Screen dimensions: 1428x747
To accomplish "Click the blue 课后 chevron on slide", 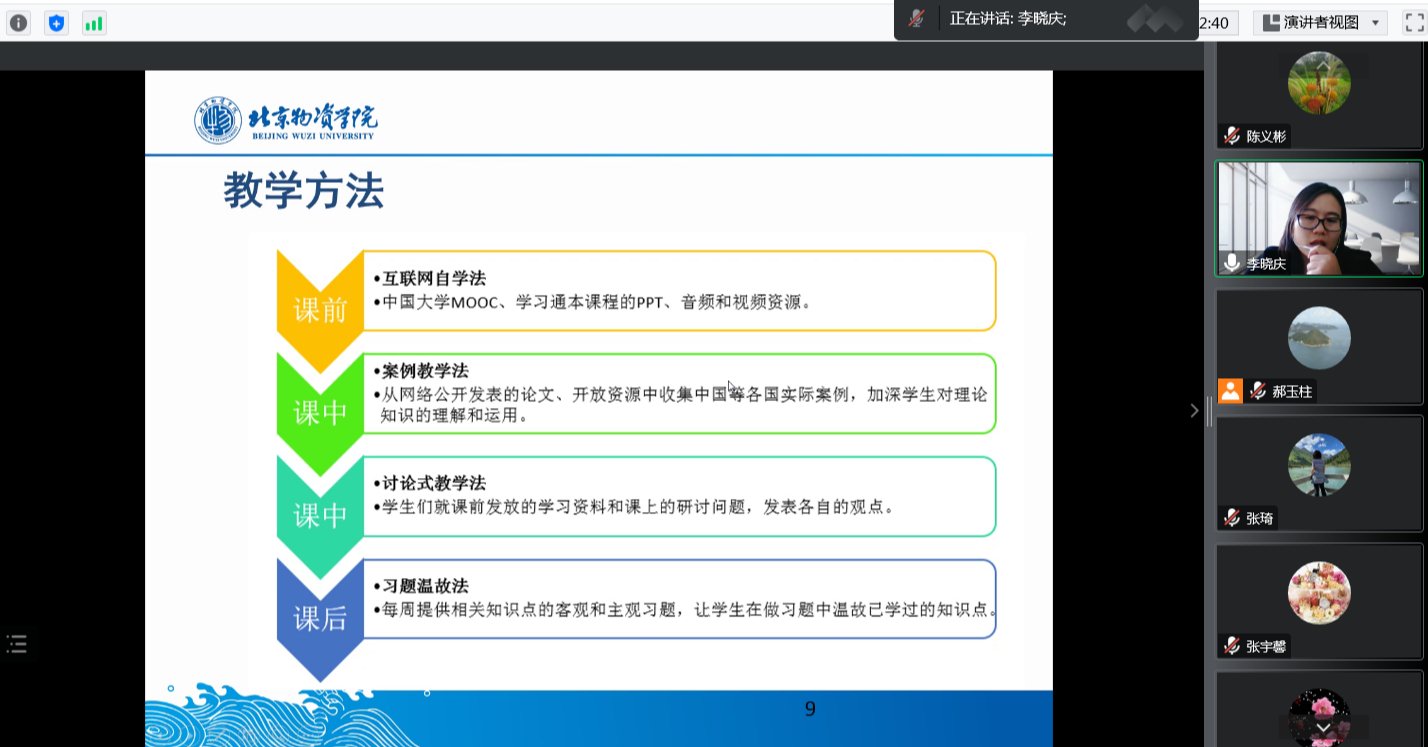I will pos(320,618).
